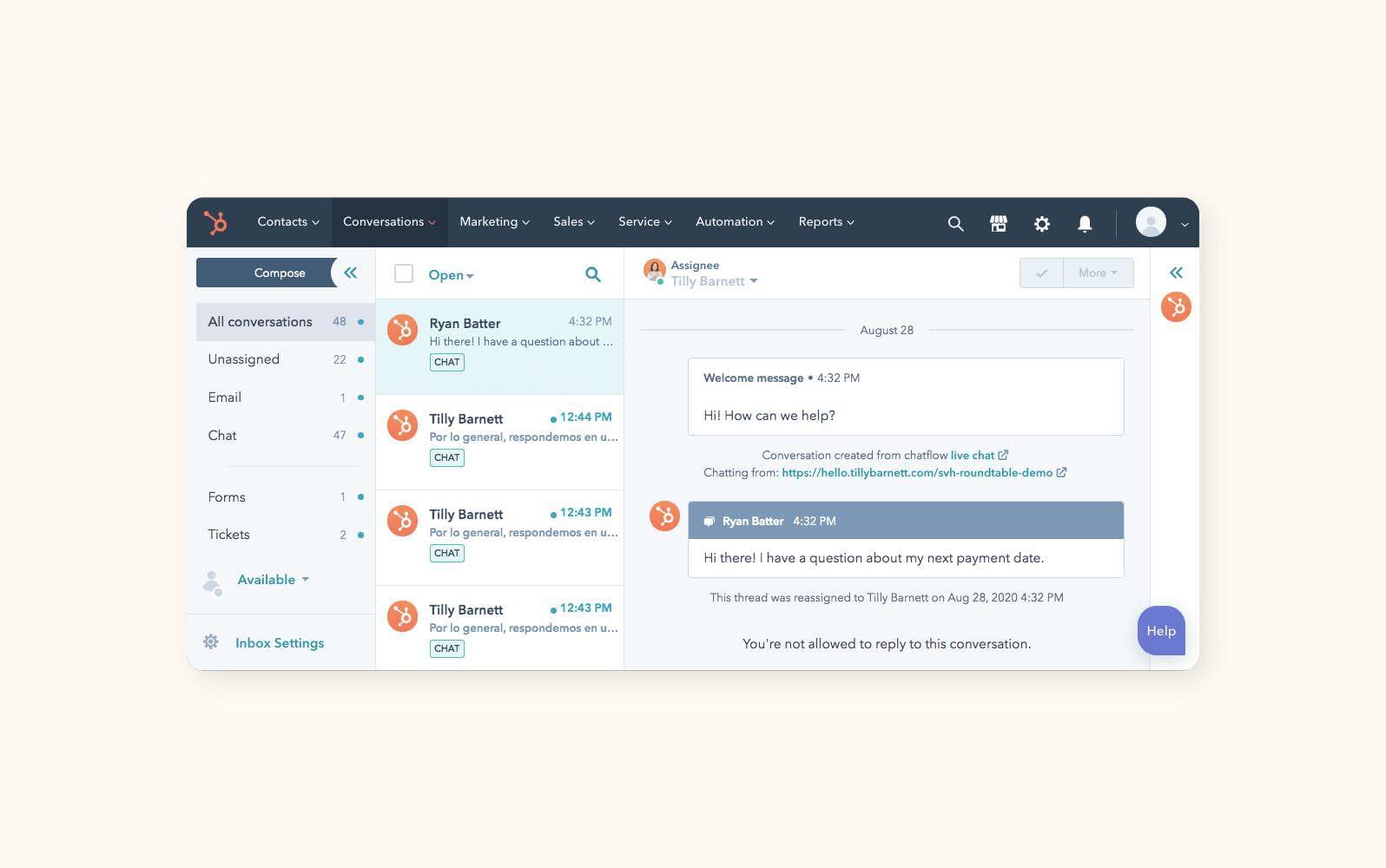
Task: Click the HubSpot icon in right sidebar
Action: (x=1176, y=306)
